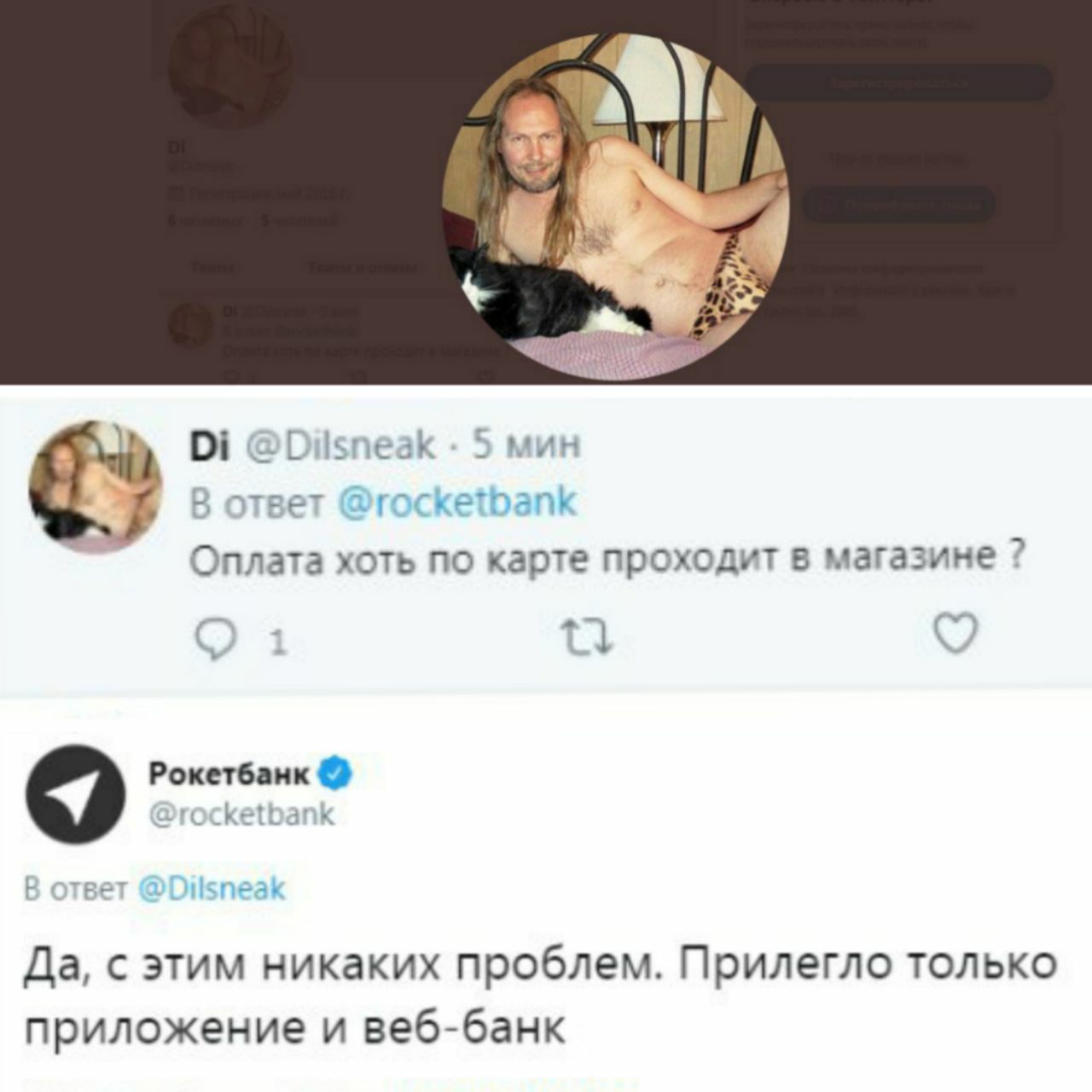The width and height of the screenshot is (1092, 1092).
Task: Open the tweet text about оплата по карте
Action: coord(606,560)
